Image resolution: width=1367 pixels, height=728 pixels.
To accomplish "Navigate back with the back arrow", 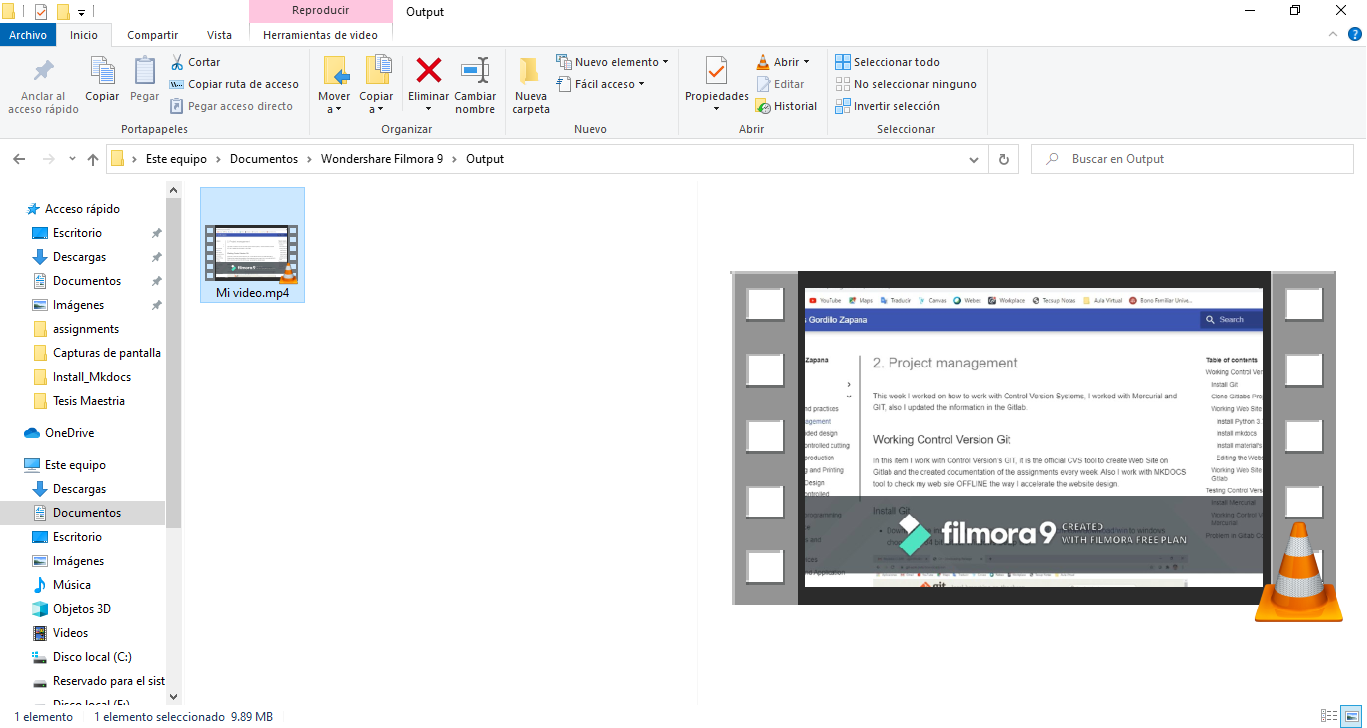I will pyautogui.click(x=19, y=159).
